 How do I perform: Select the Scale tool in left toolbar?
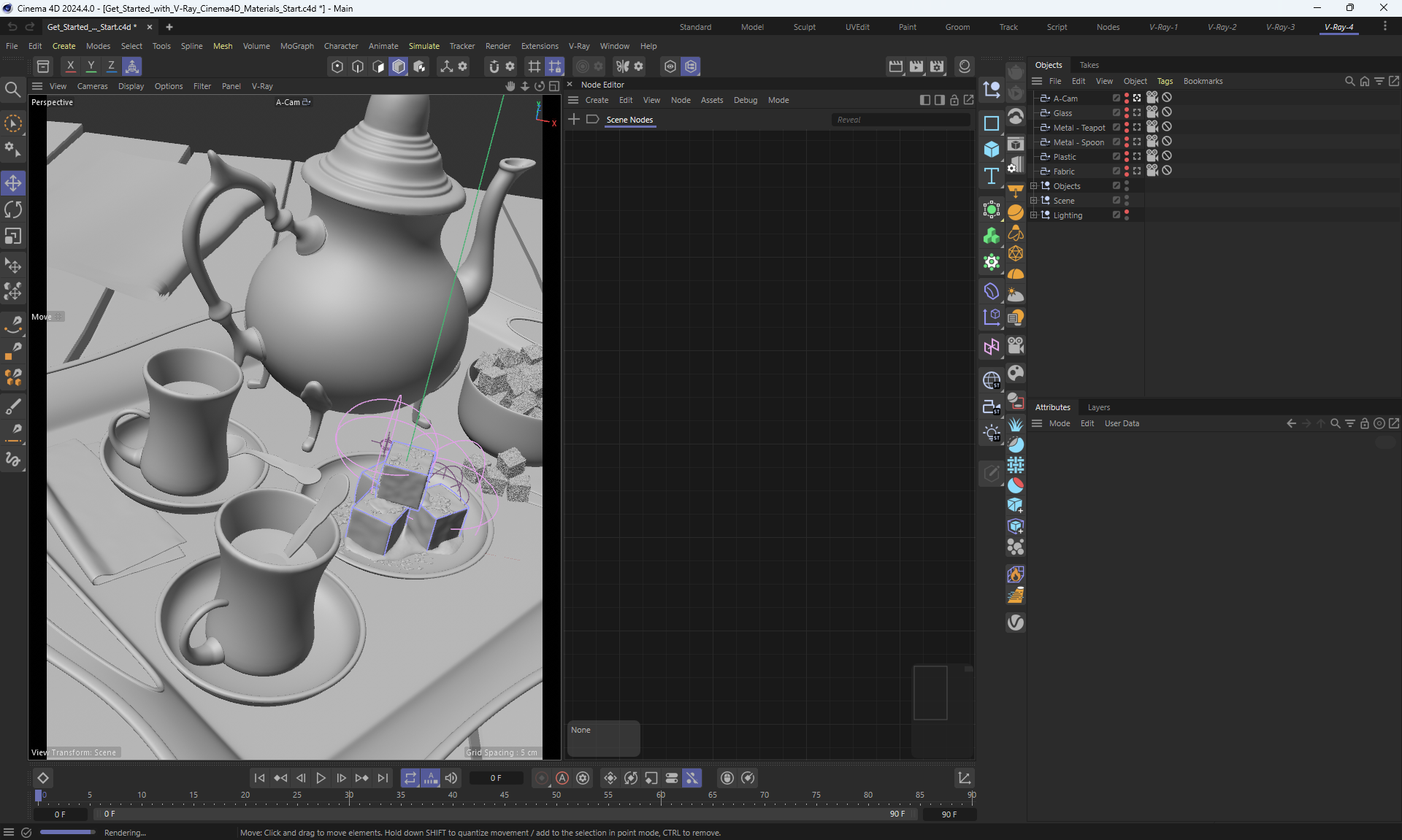coord(13,236)
